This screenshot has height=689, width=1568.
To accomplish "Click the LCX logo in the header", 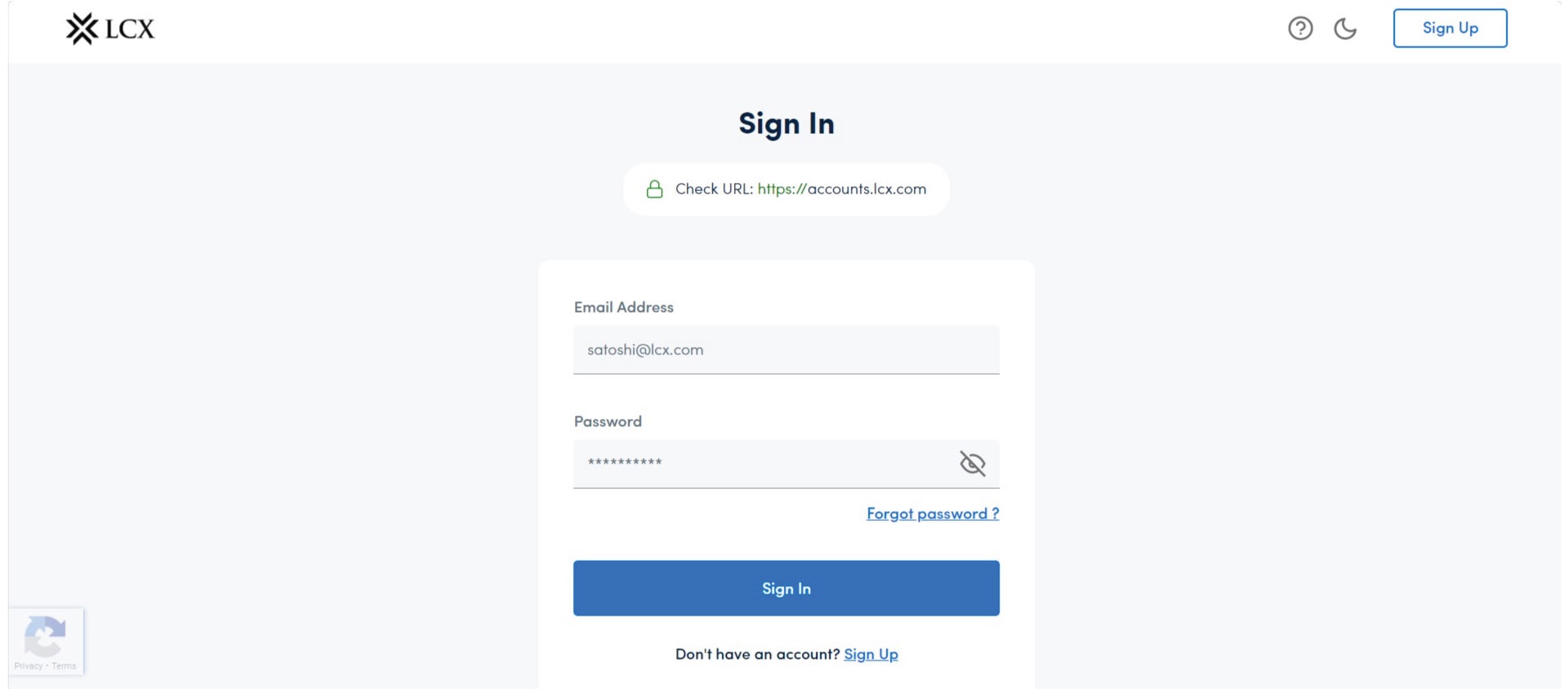I will [110, 29].
